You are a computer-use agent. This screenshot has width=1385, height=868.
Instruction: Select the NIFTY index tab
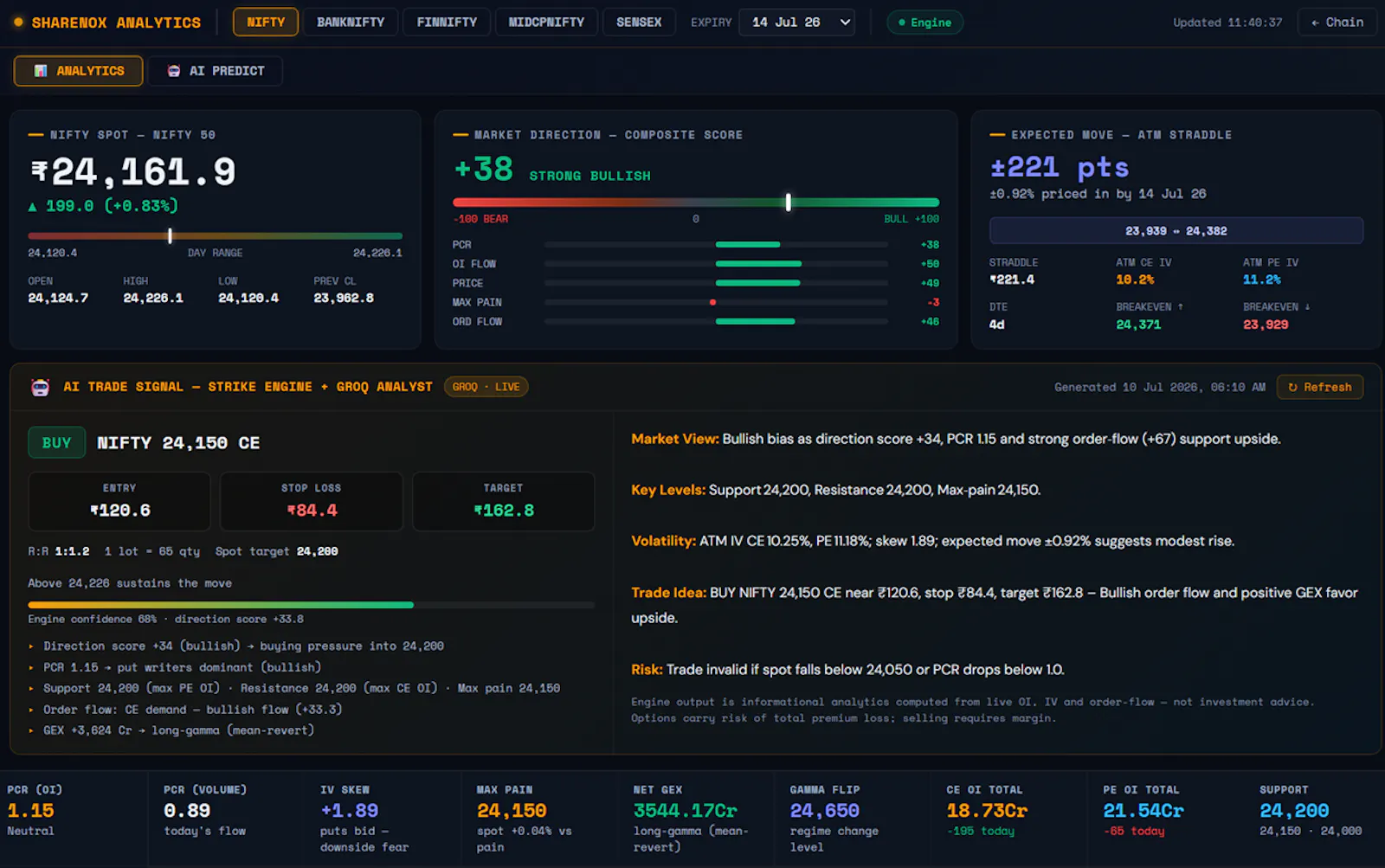coord(266,23)
